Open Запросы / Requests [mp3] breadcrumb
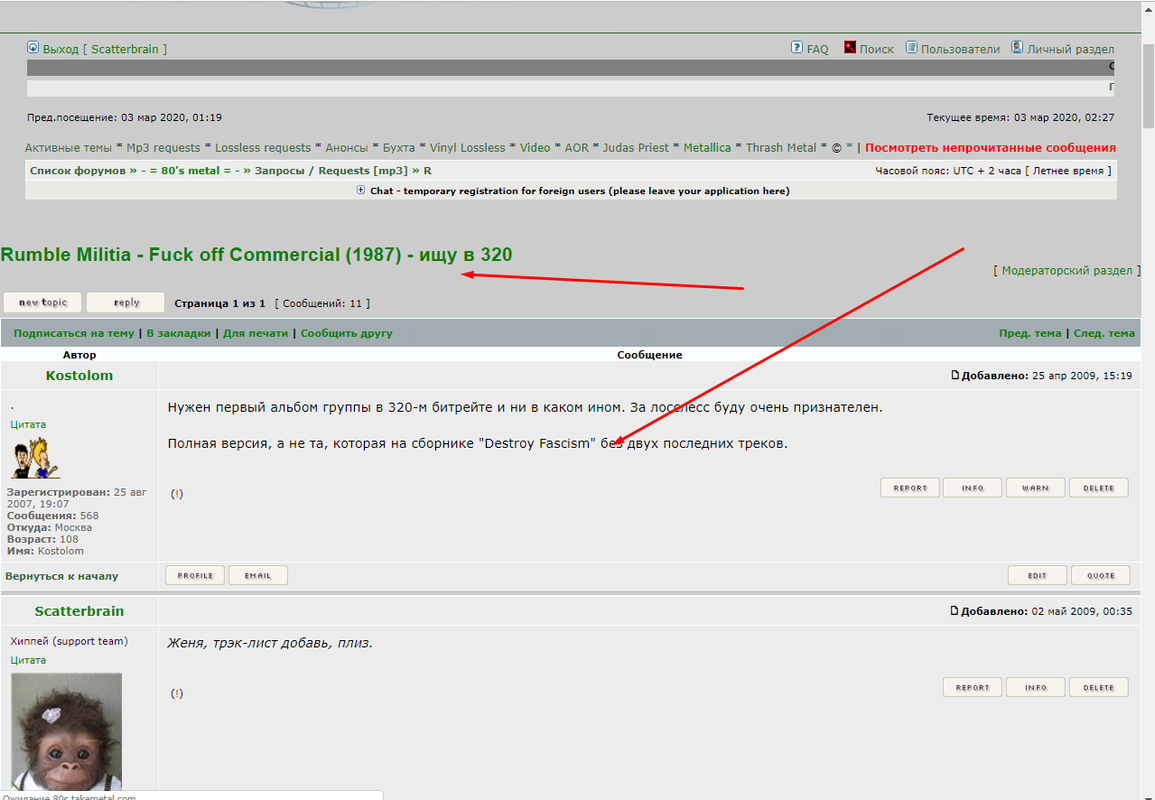This screenshot has width=1155, height=800. [x=331, y=170]
